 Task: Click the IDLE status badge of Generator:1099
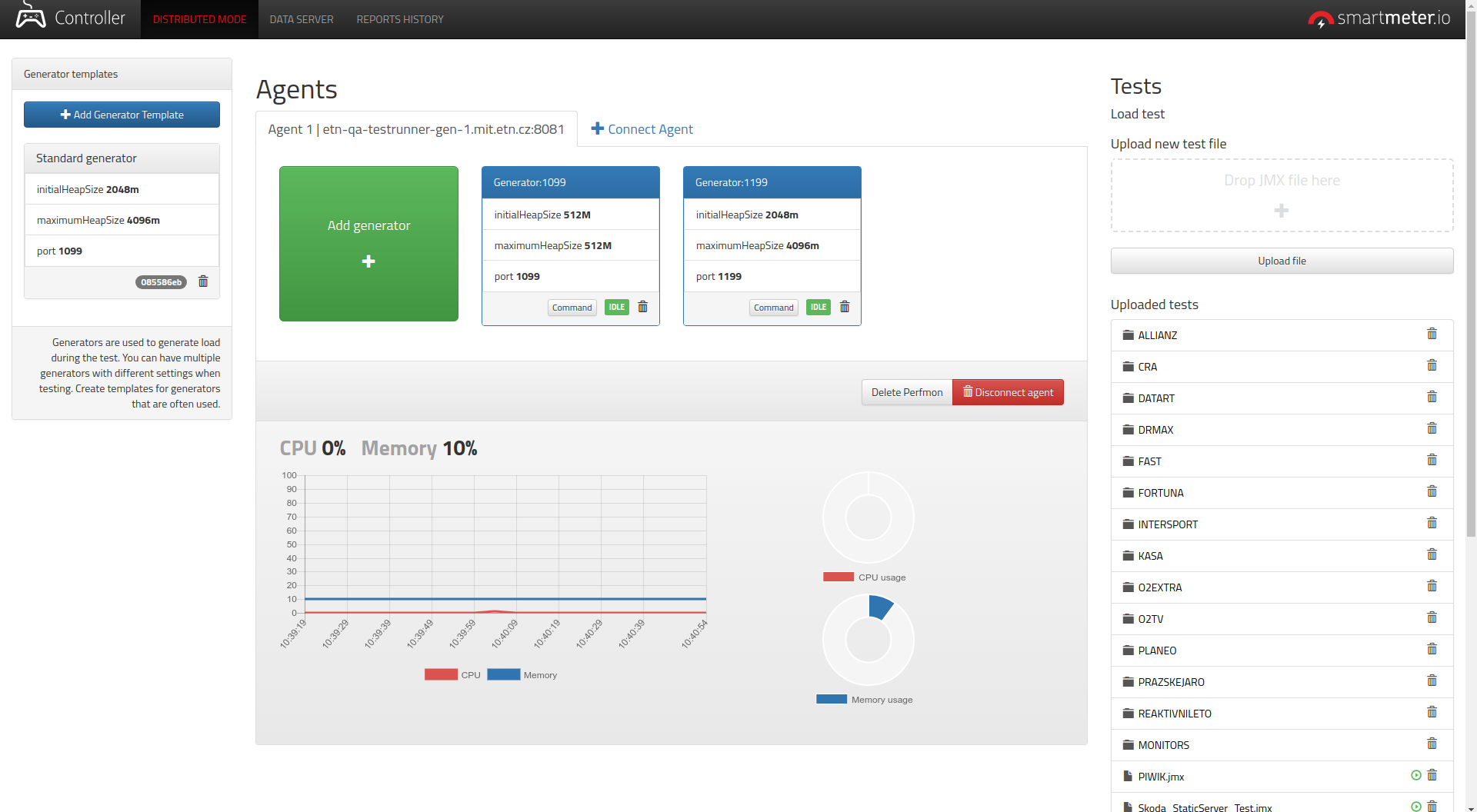point(617,307)
